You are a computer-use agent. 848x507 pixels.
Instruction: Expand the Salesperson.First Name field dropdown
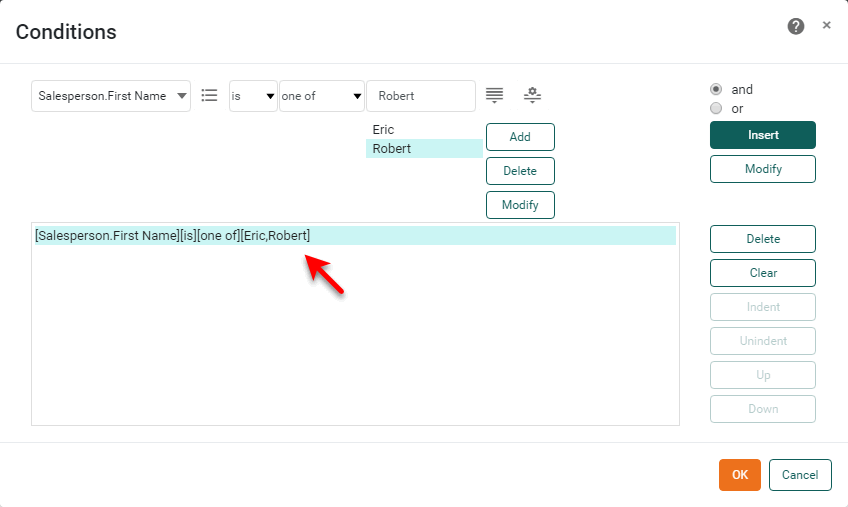click(111, 96)
